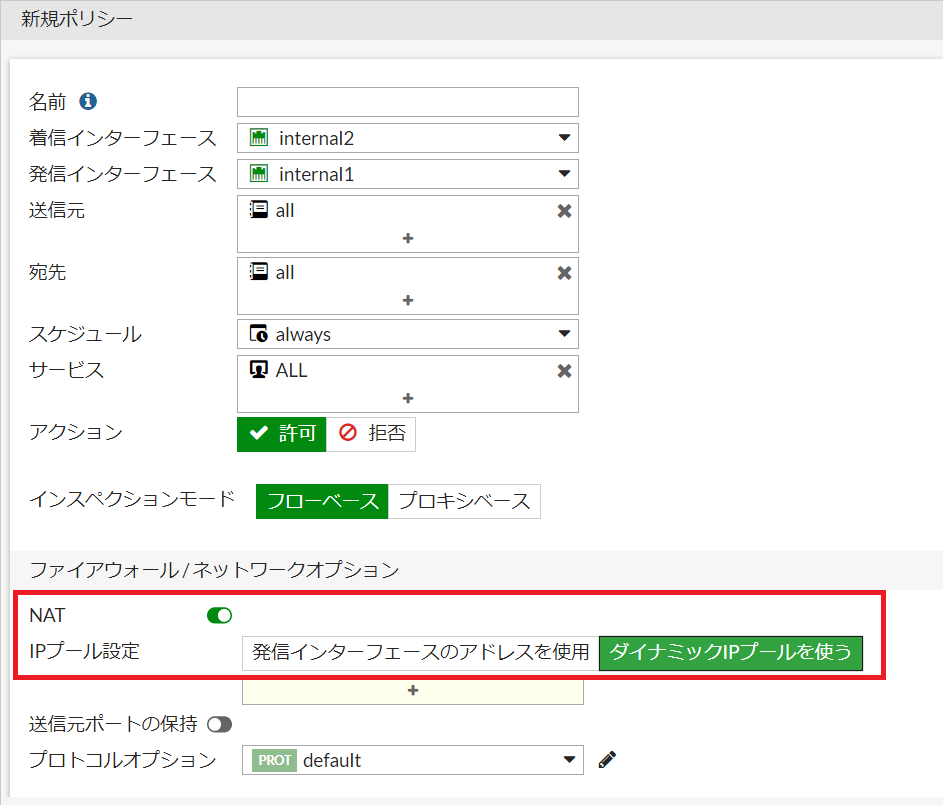Enable 送信元ポートの保持 toggle
The height and width of the screenshot is (805, 943).
220,724
